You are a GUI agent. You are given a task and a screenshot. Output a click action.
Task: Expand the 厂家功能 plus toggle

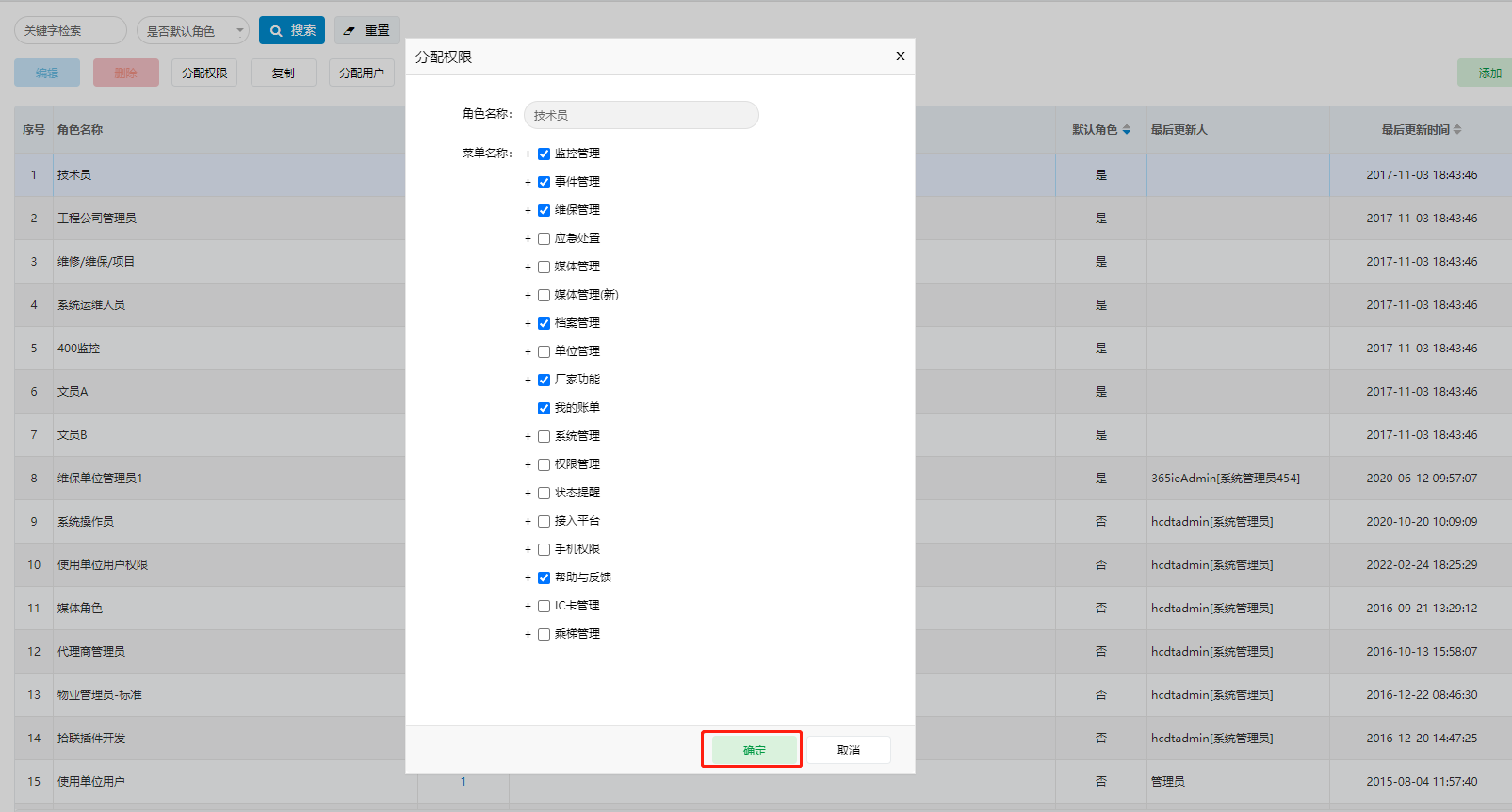pyautogui.click(x=528, y=380)
